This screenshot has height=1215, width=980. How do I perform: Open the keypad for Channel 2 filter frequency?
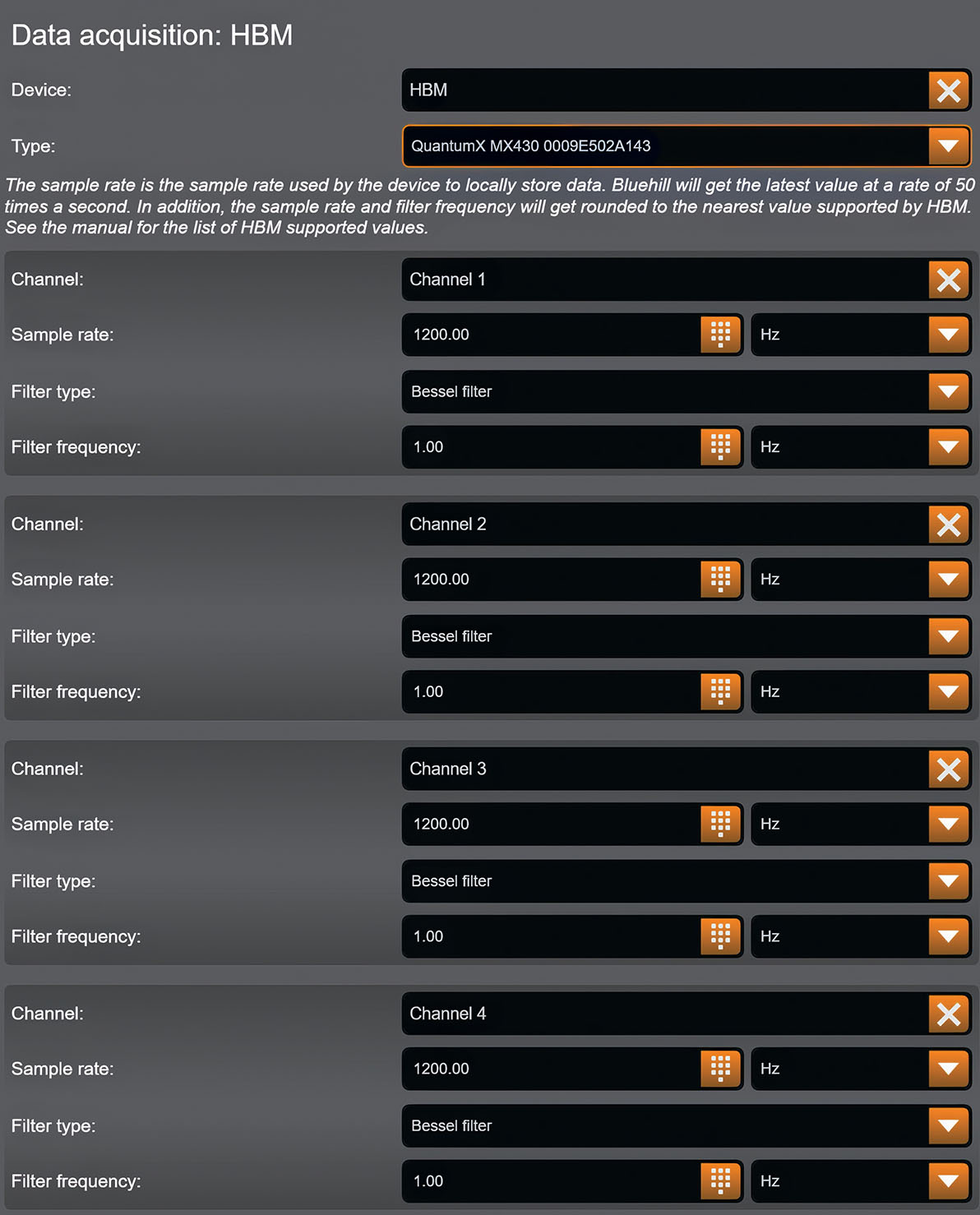[x=719, y=691]
